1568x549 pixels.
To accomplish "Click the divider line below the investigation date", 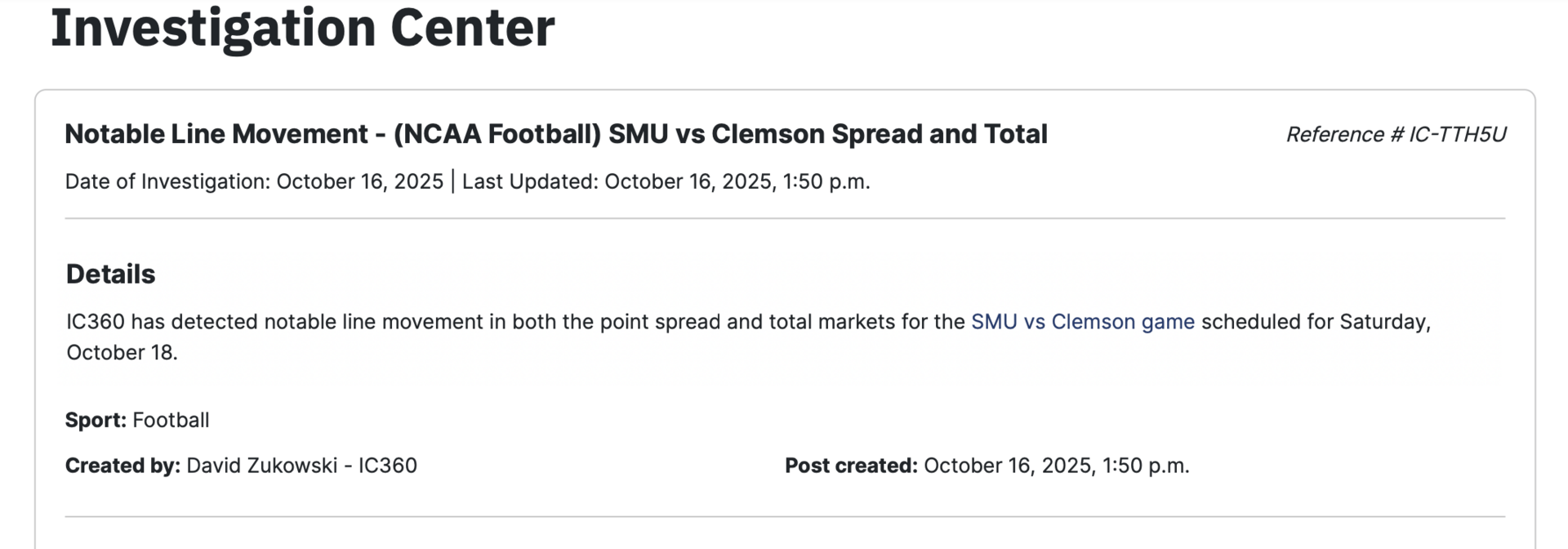I will tap(784, 218).
